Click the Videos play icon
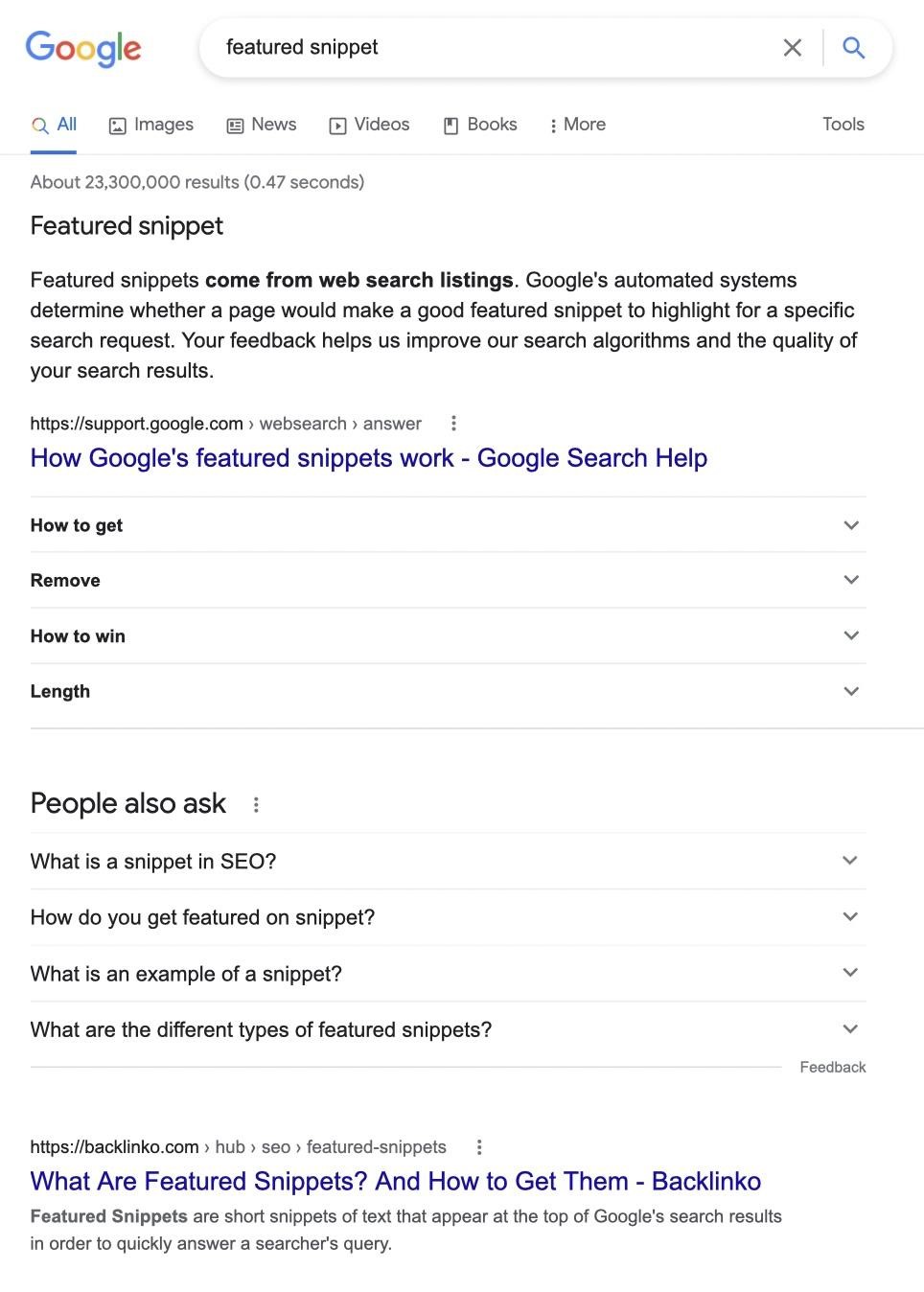The image size is (924, 1292). click(x=337, y=125)
